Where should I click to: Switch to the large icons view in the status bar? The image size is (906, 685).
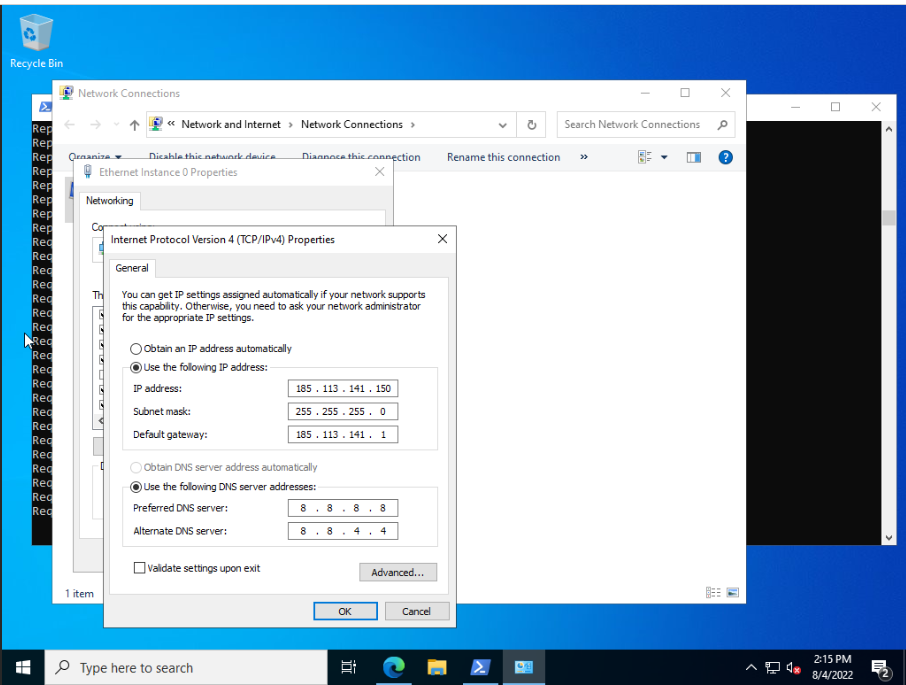point(733,593)
